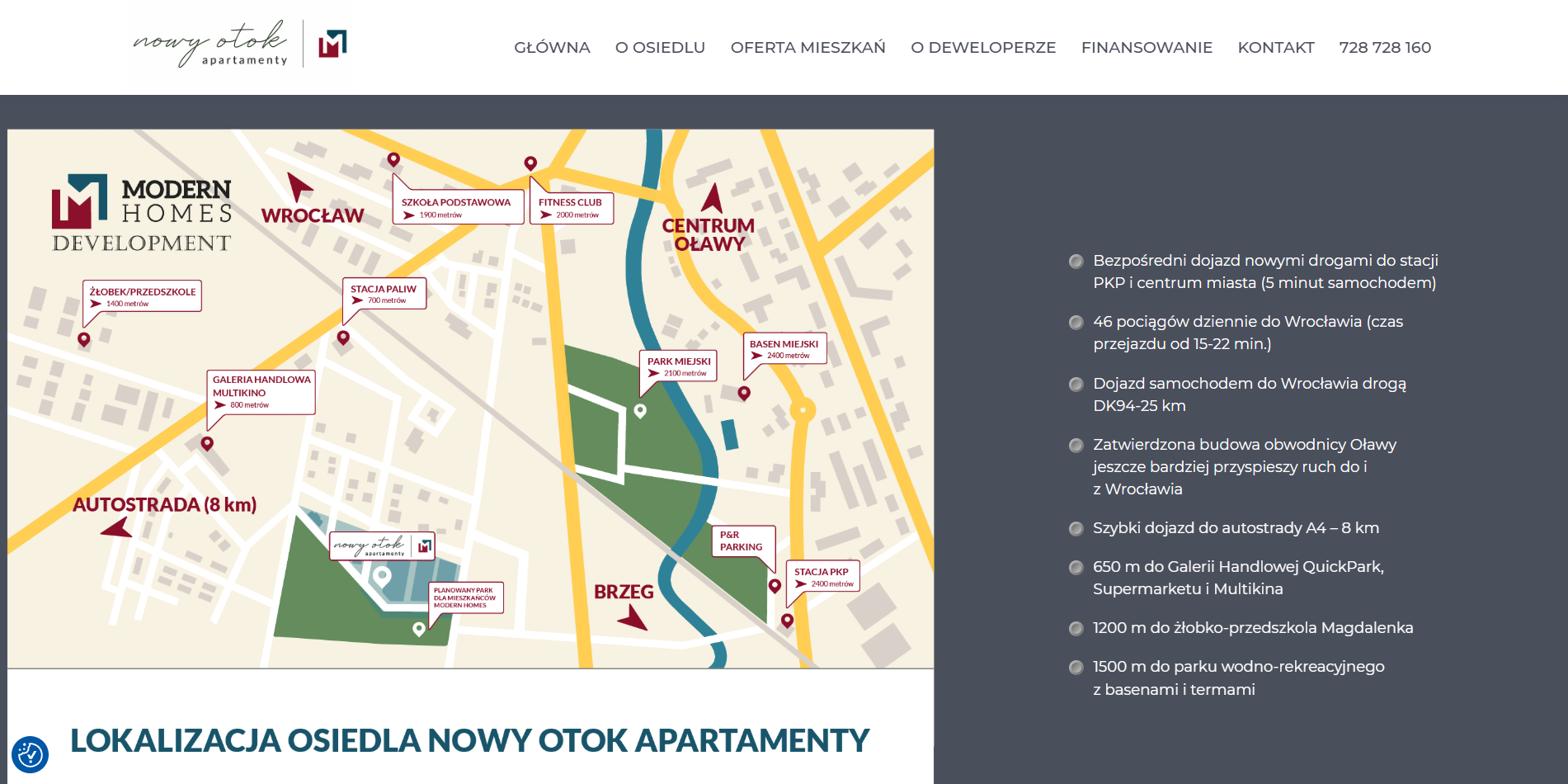Click the AUTOSTRADA (8 km) text

(x=164, y=504)
